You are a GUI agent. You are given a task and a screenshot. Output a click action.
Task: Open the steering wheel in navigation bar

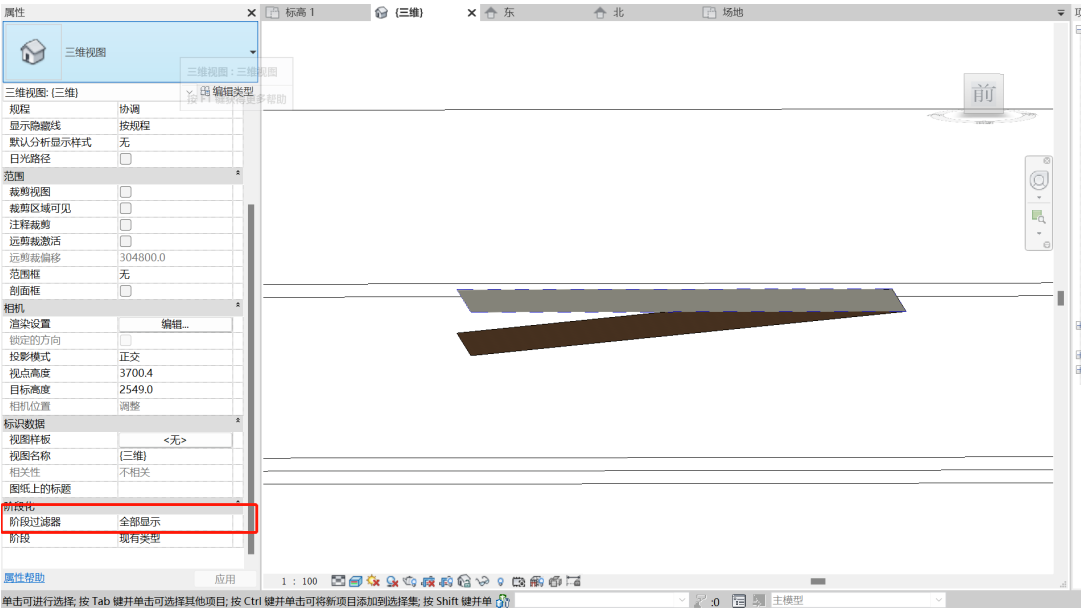coord(1039,181)
